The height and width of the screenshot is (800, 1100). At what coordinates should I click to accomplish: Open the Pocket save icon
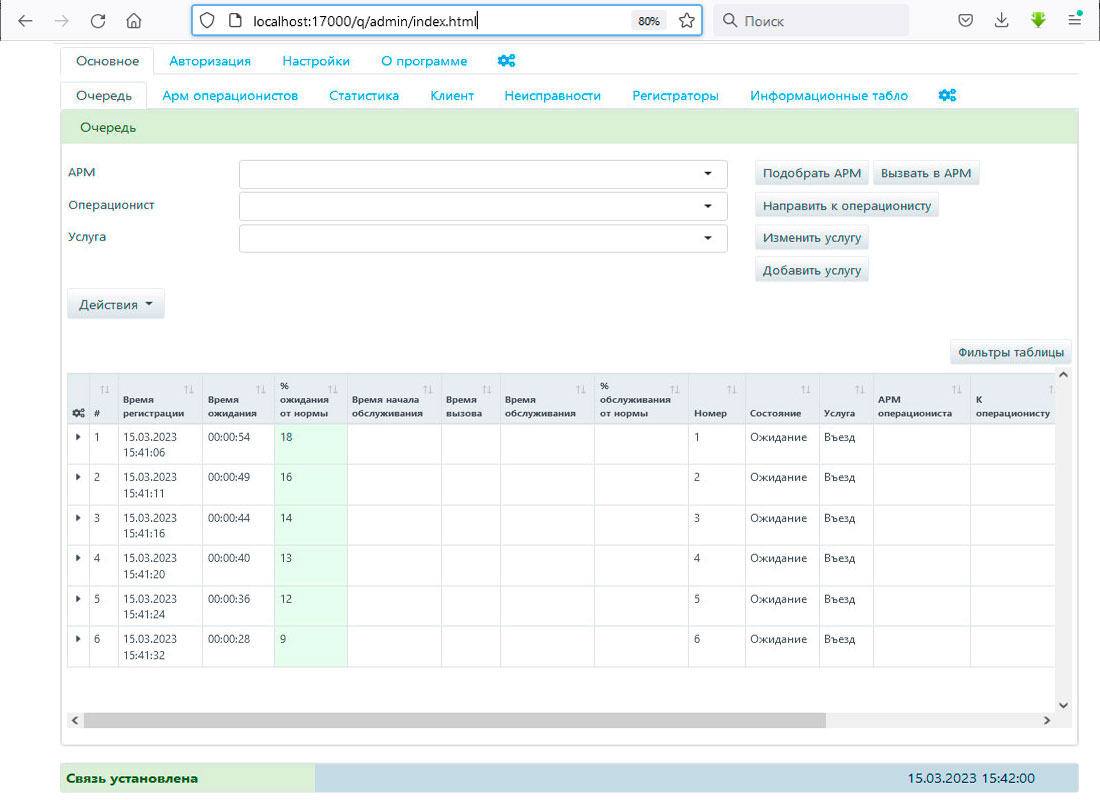tap(965, 21)
